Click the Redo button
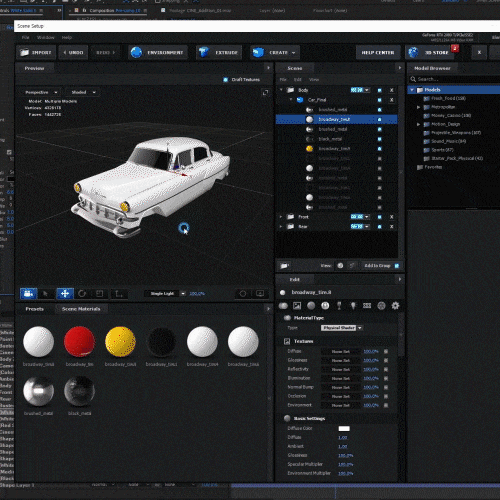500x500 pixels. click(105, 53)
